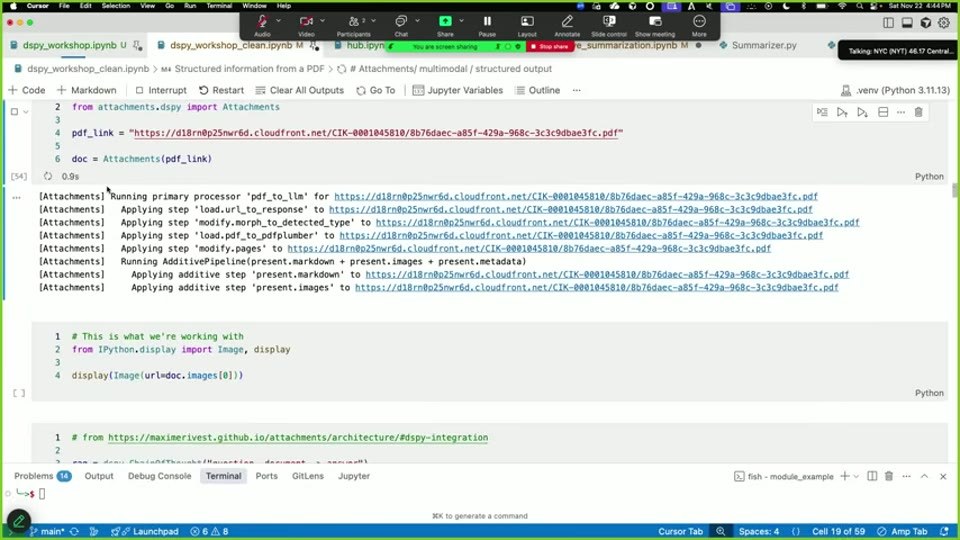Synchronize changes icon next to main branch
The image size is (960, 540).
click(74, 531)
